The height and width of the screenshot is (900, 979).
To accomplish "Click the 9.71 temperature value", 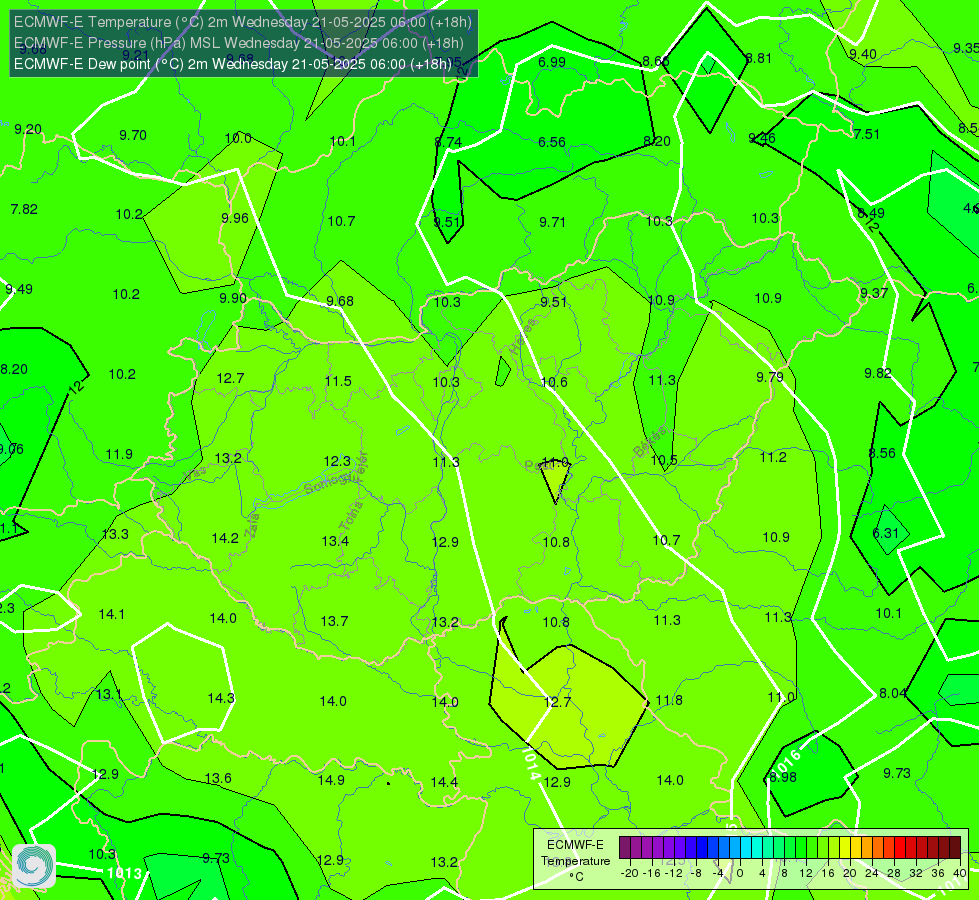I will click(x=552, y=222).
